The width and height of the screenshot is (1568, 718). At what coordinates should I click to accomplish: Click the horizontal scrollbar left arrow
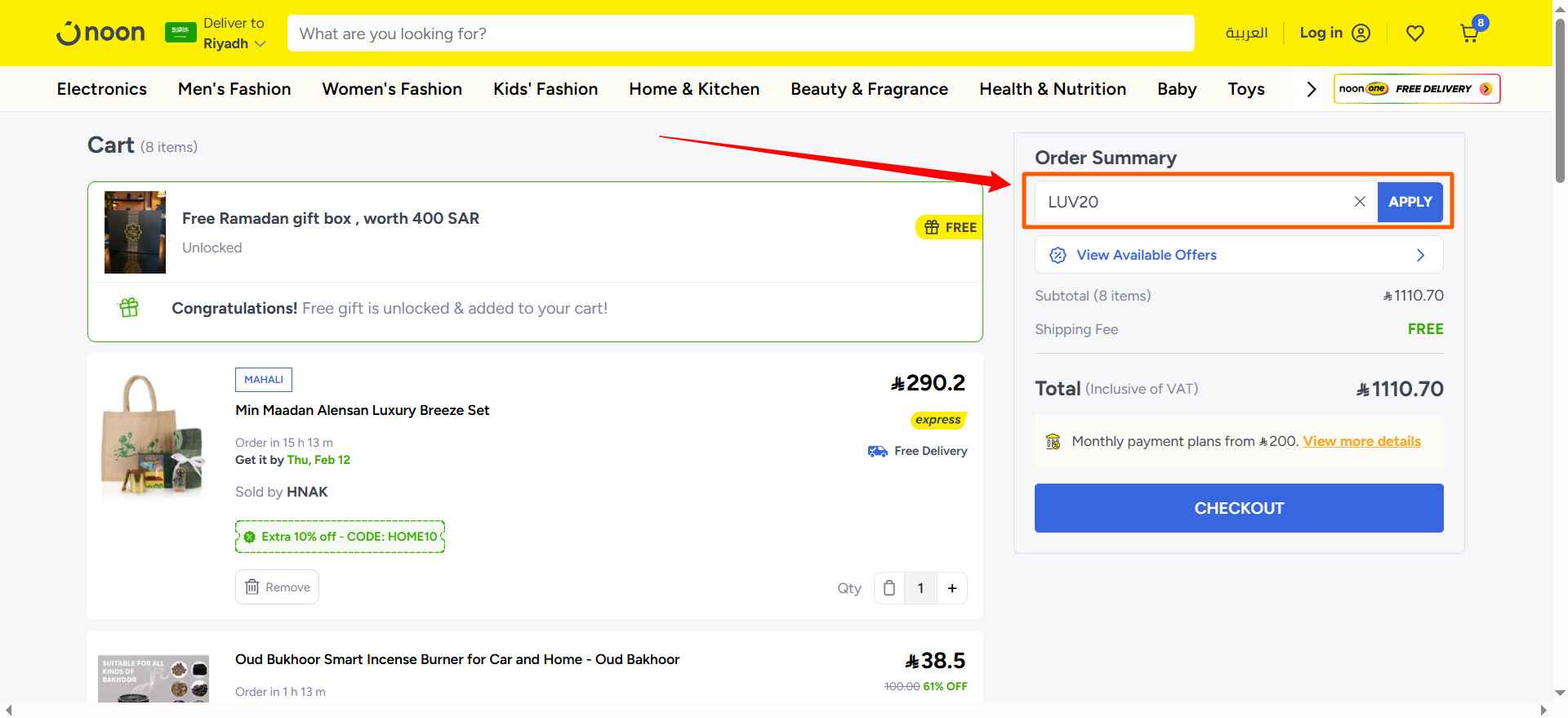point(8,710)
